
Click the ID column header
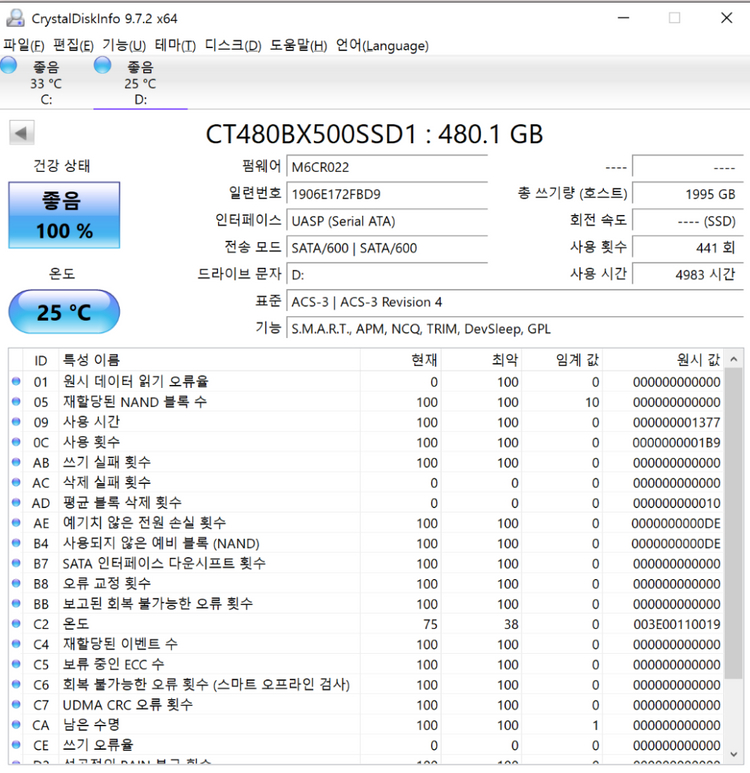41,360
